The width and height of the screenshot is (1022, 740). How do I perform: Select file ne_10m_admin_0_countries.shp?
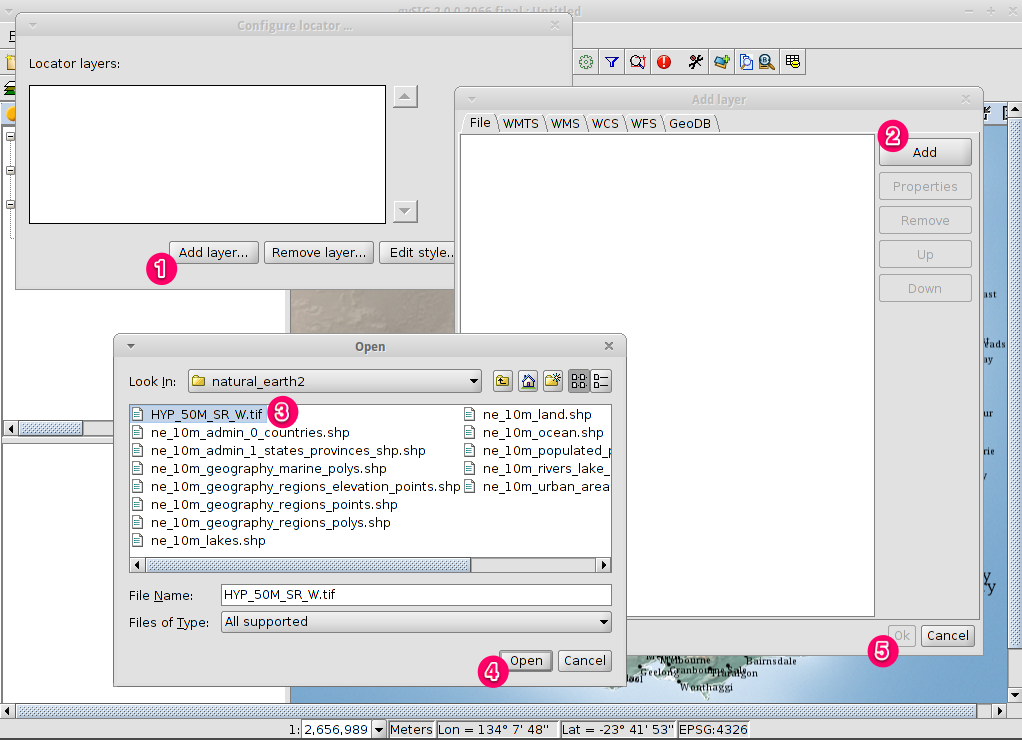[241, 433]
